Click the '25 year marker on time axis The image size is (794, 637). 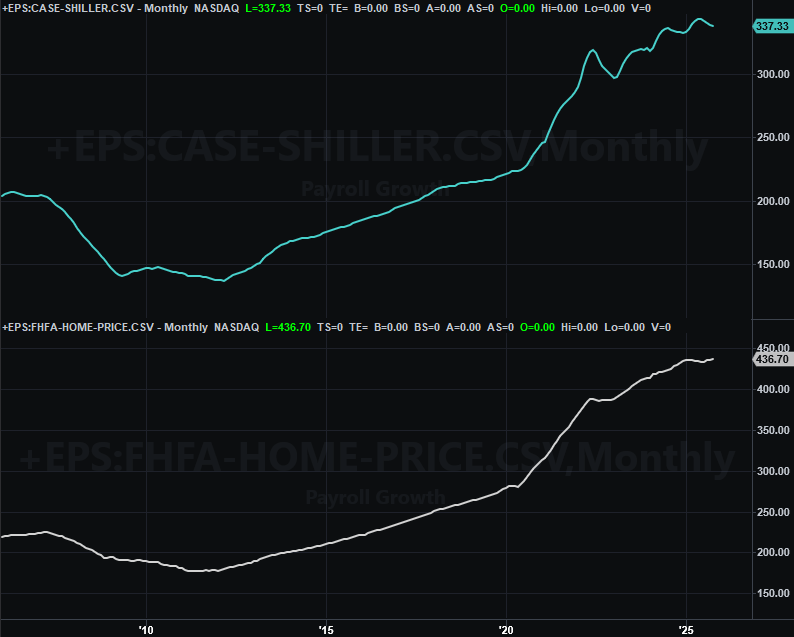click(x=686, y=628)
